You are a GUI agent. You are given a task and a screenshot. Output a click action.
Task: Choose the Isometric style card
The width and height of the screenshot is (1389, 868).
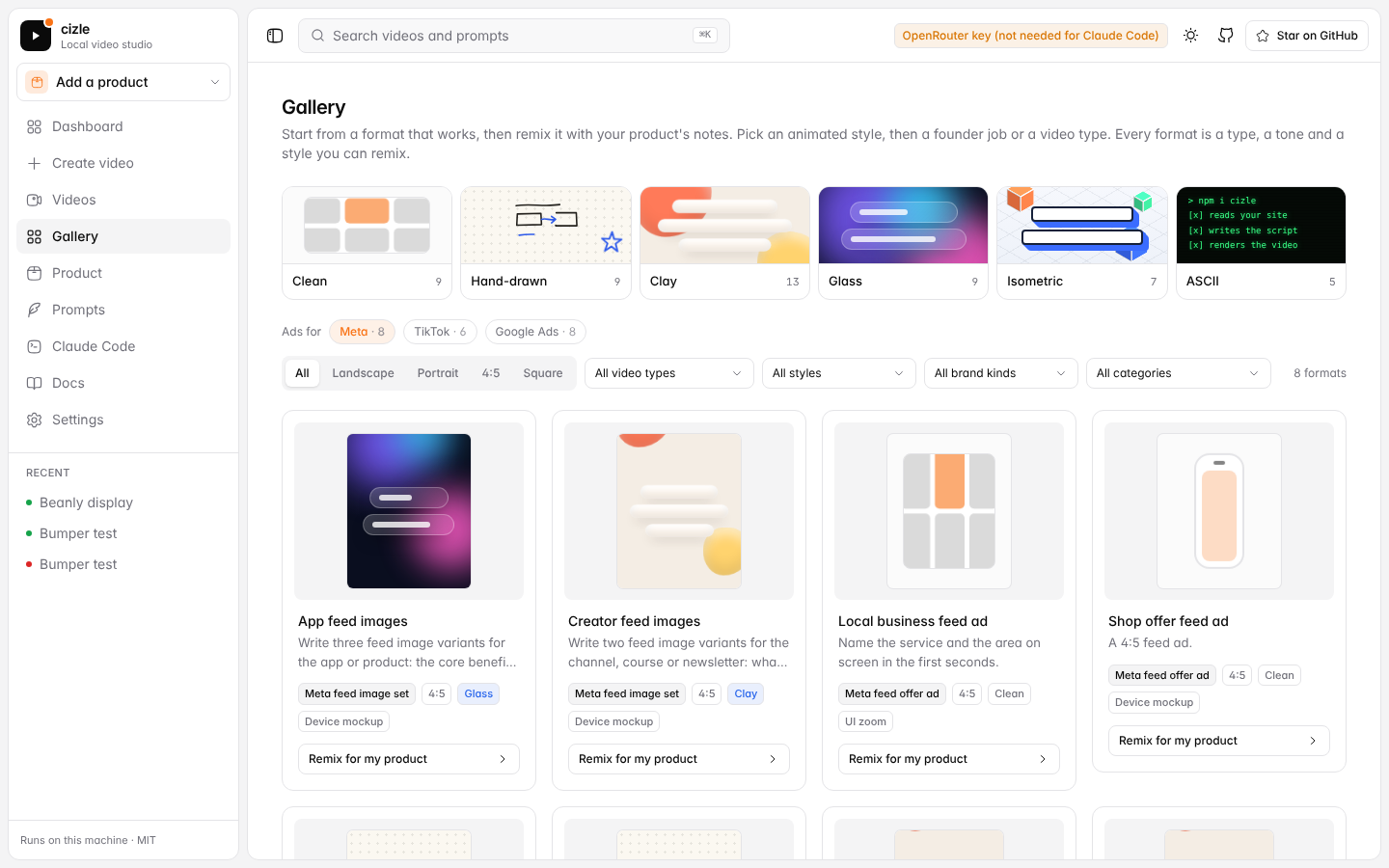(1082, 243)
